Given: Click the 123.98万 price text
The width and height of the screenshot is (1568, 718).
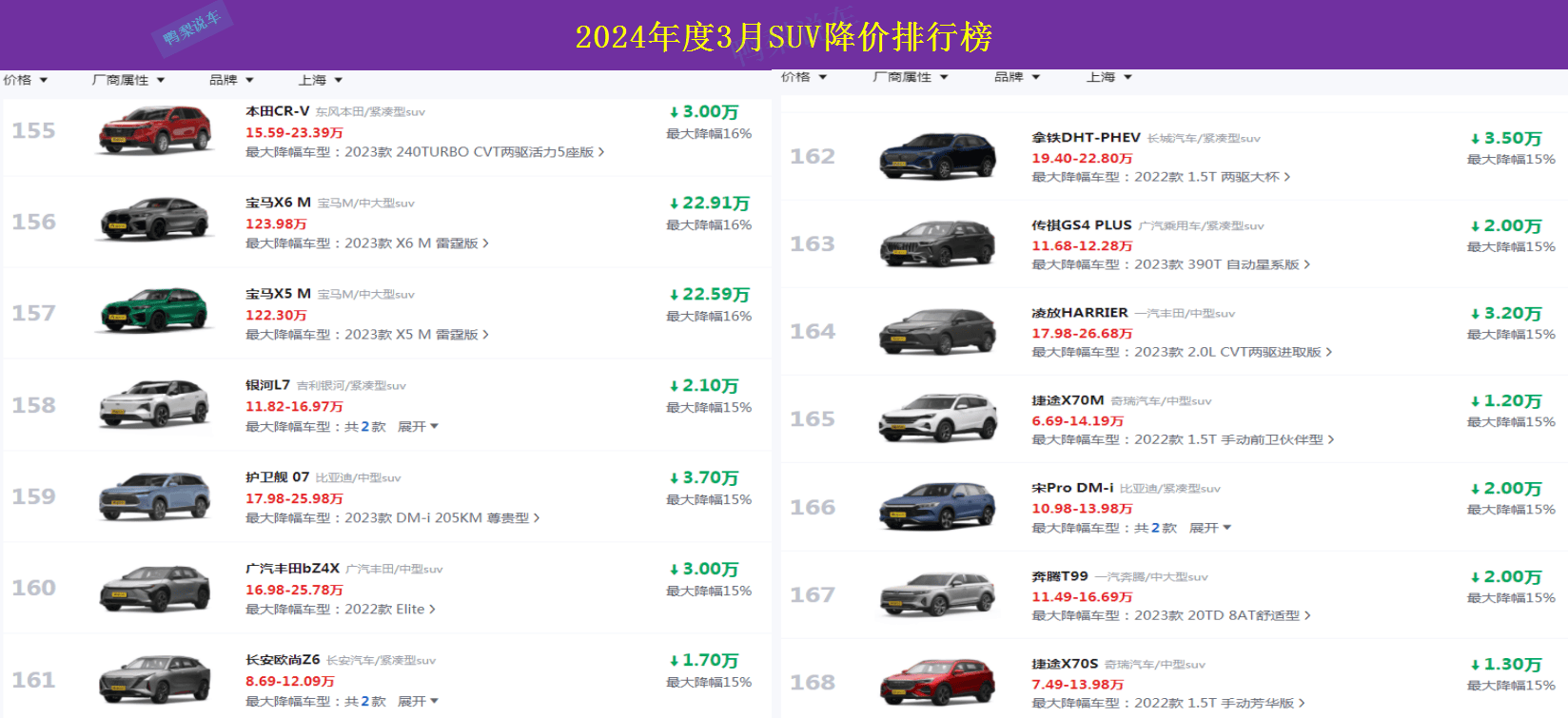Looking at the screenshot, I should click(276, 224).
